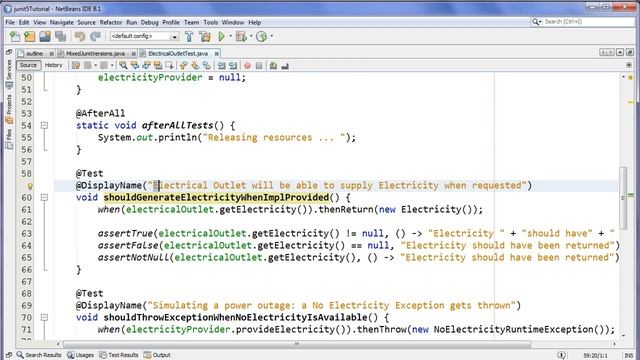Open the search options magnifier dropdown
The width and height of the screenshot is (640, 360).
[536, 22]
